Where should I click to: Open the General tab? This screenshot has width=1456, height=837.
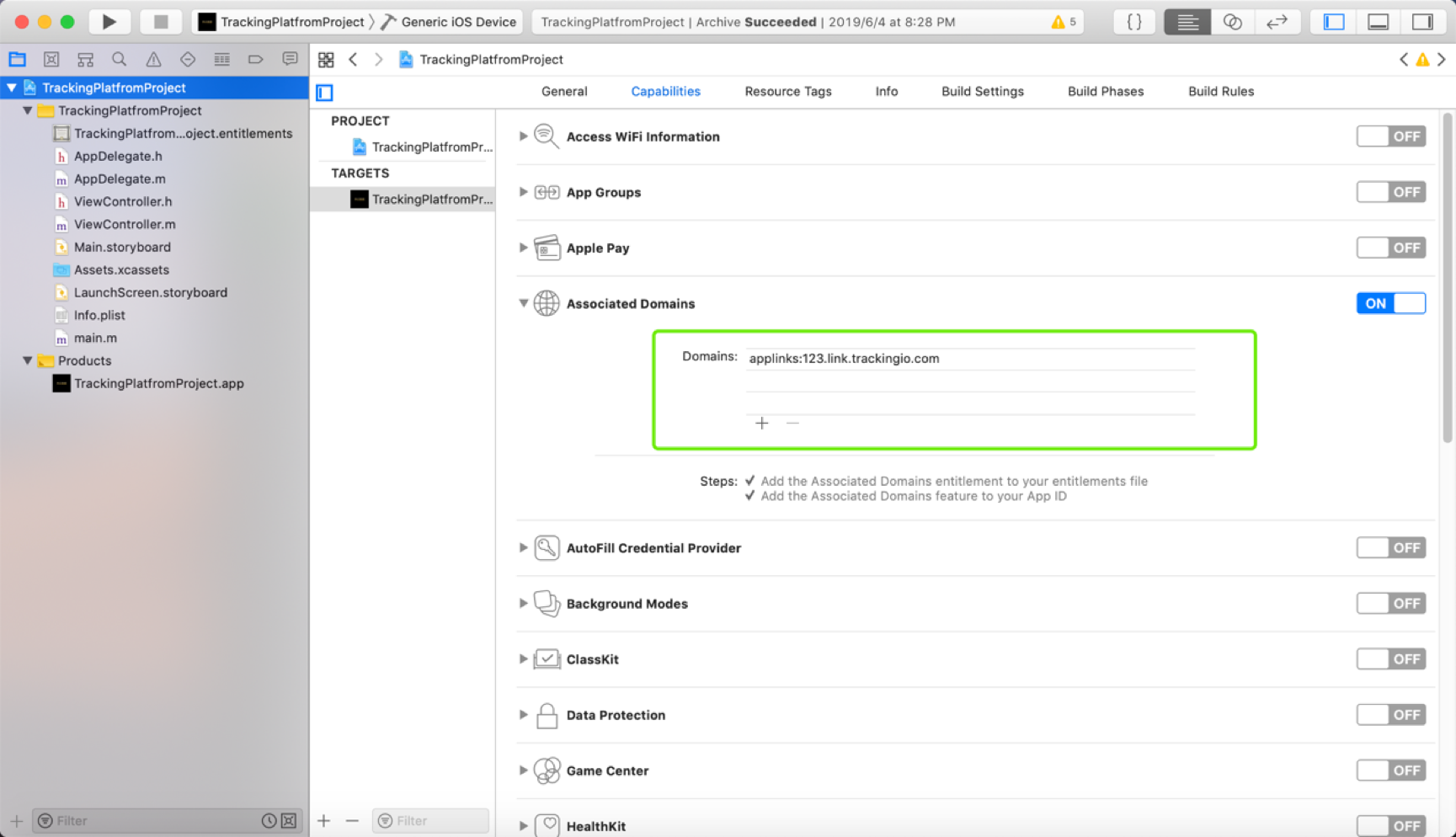[564, 91]
